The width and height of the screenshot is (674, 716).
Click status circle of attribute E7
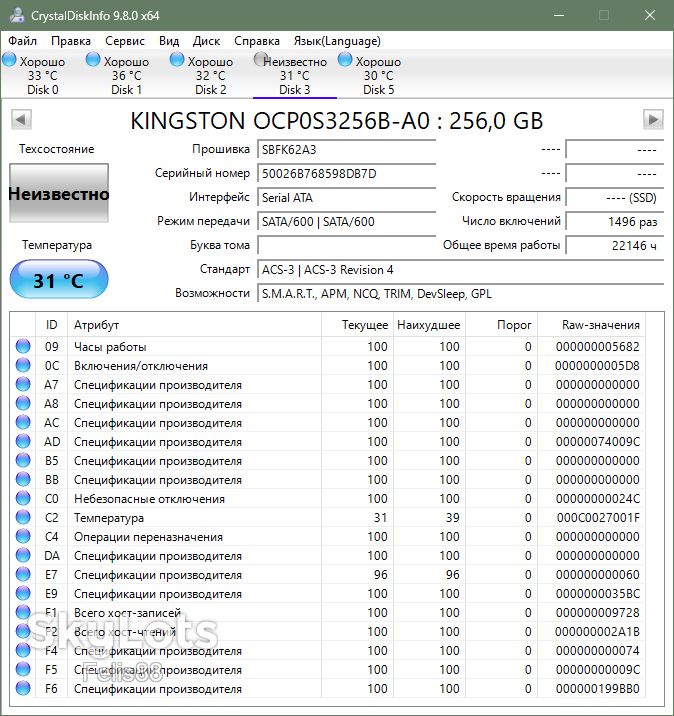(23, 574)
